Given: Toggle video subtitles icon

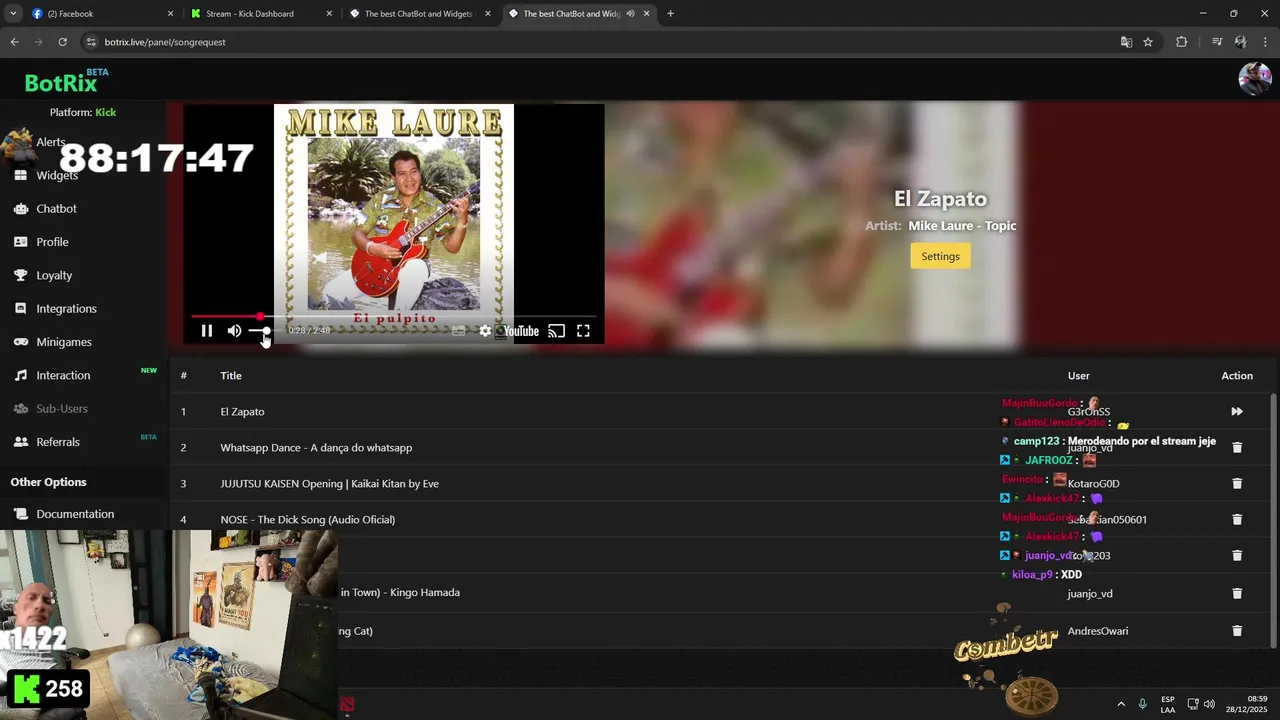Looking at the screenshot, I should tap(459, 331).
